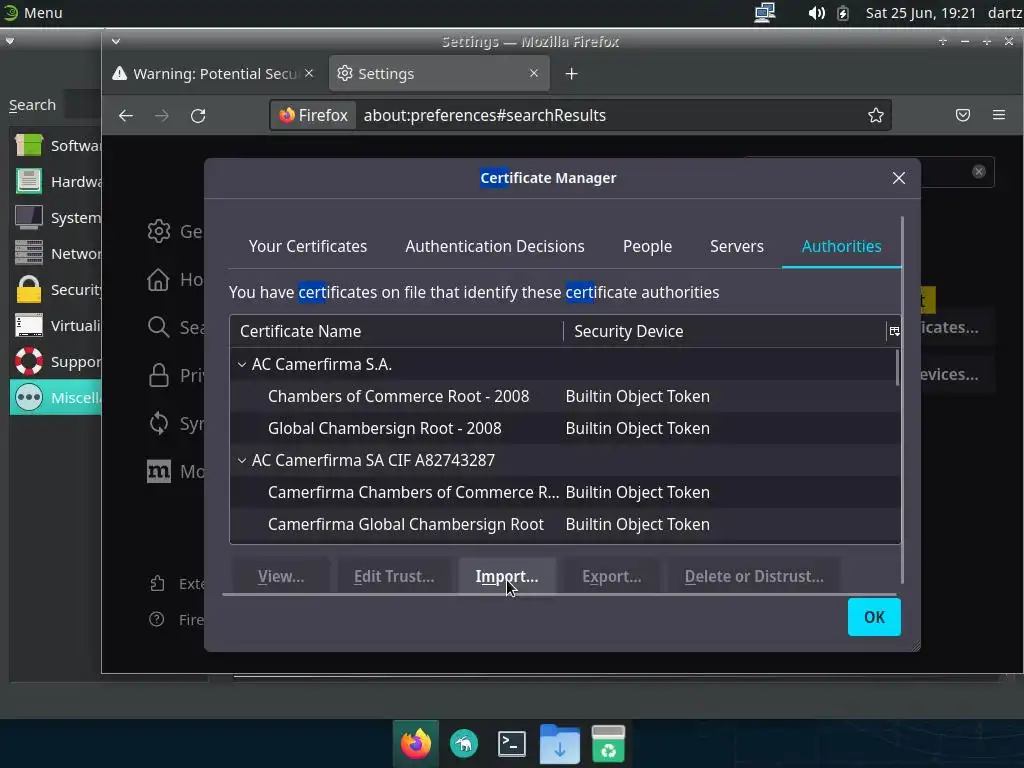
Task: Open the recycle bin dock icon
Action: point(608,744)
